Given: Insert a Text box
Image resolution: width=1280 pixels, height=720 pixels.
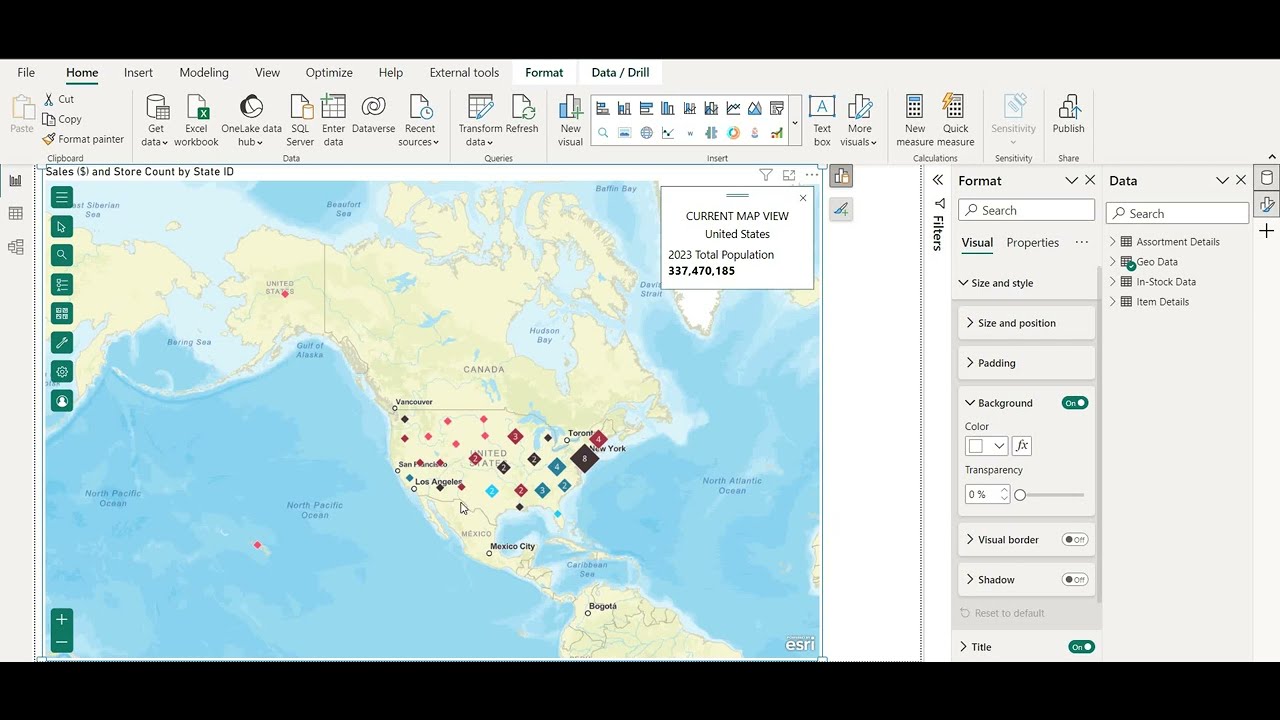Looking at the screenshot, I should click(822, 120).
